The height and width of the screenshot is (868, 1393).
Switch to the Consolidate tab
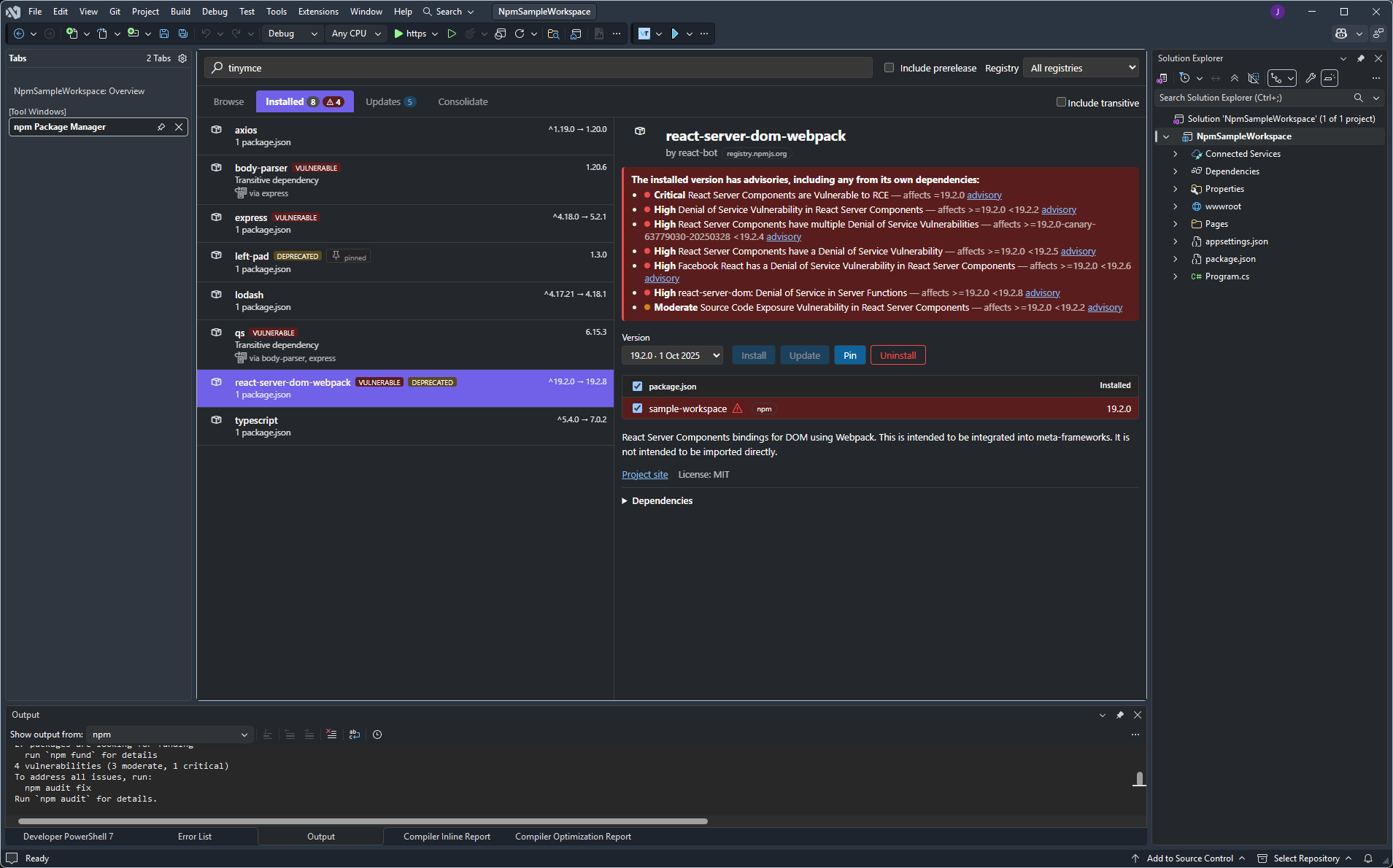click(x=463, y=101)
